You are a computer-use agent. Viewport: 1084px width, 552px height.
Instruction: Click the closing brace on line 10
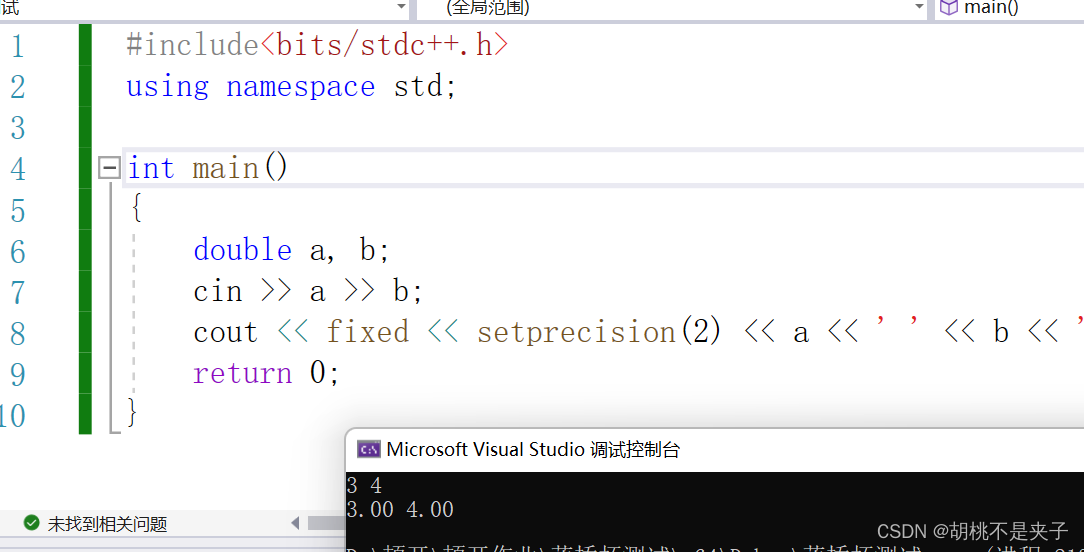click(133, 413)
